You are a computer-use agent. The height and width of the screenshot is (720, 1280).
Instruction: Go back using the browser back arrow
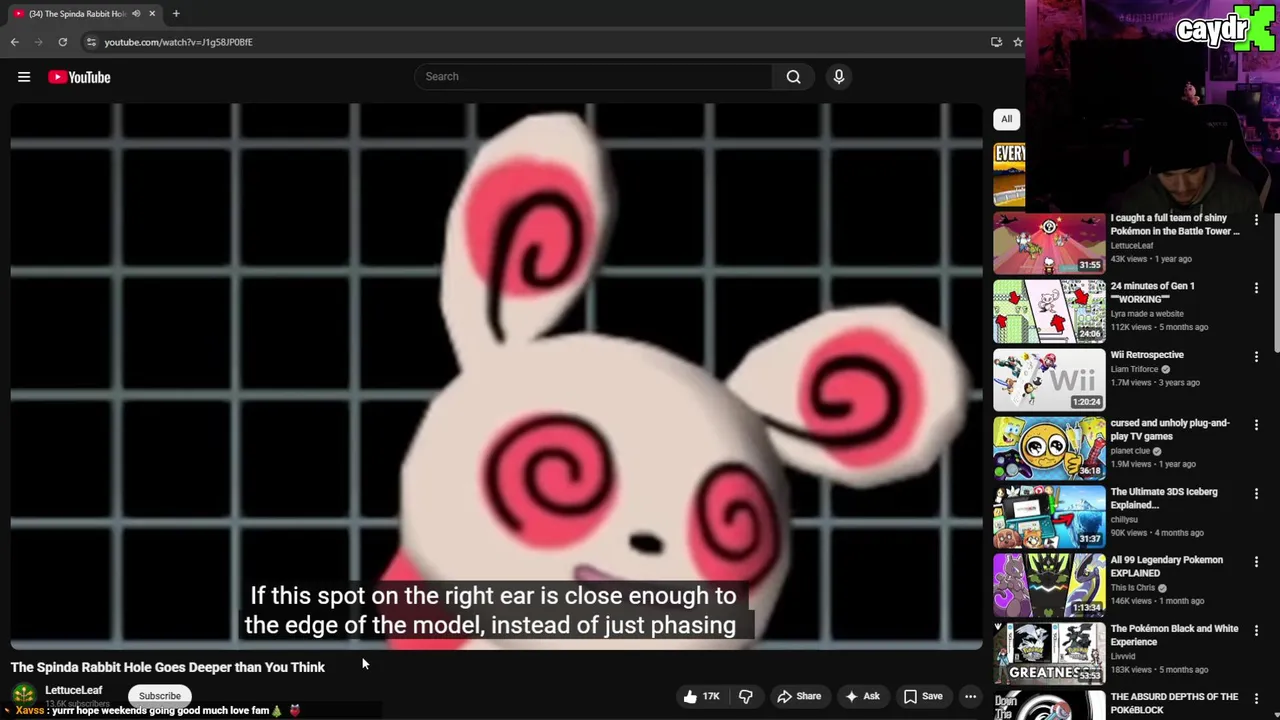pyautogui.click(x=14, y=42)
